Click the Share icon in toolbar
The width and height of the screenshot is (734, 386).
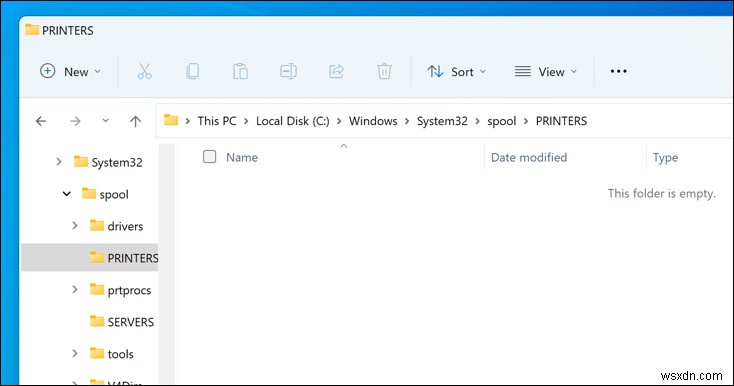(337, 71)
